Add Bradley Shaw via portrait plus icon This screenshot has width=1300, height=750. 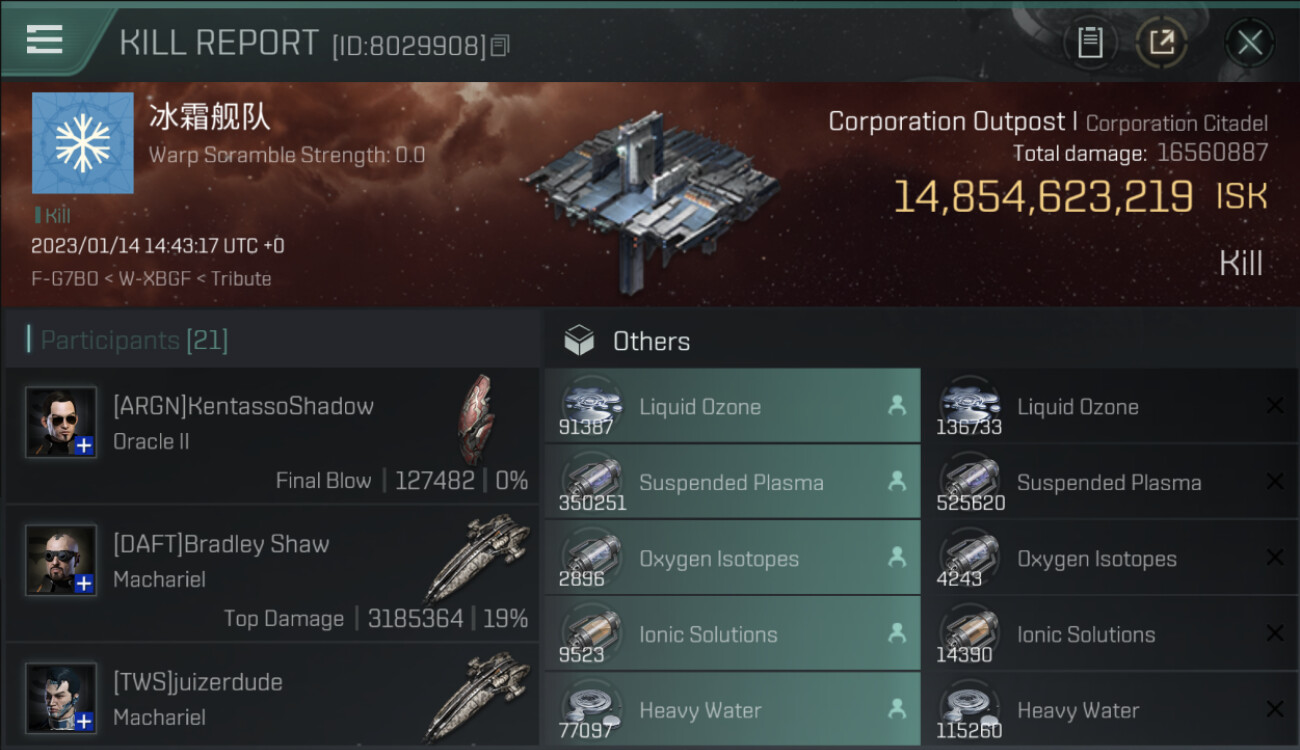(84, 584)
